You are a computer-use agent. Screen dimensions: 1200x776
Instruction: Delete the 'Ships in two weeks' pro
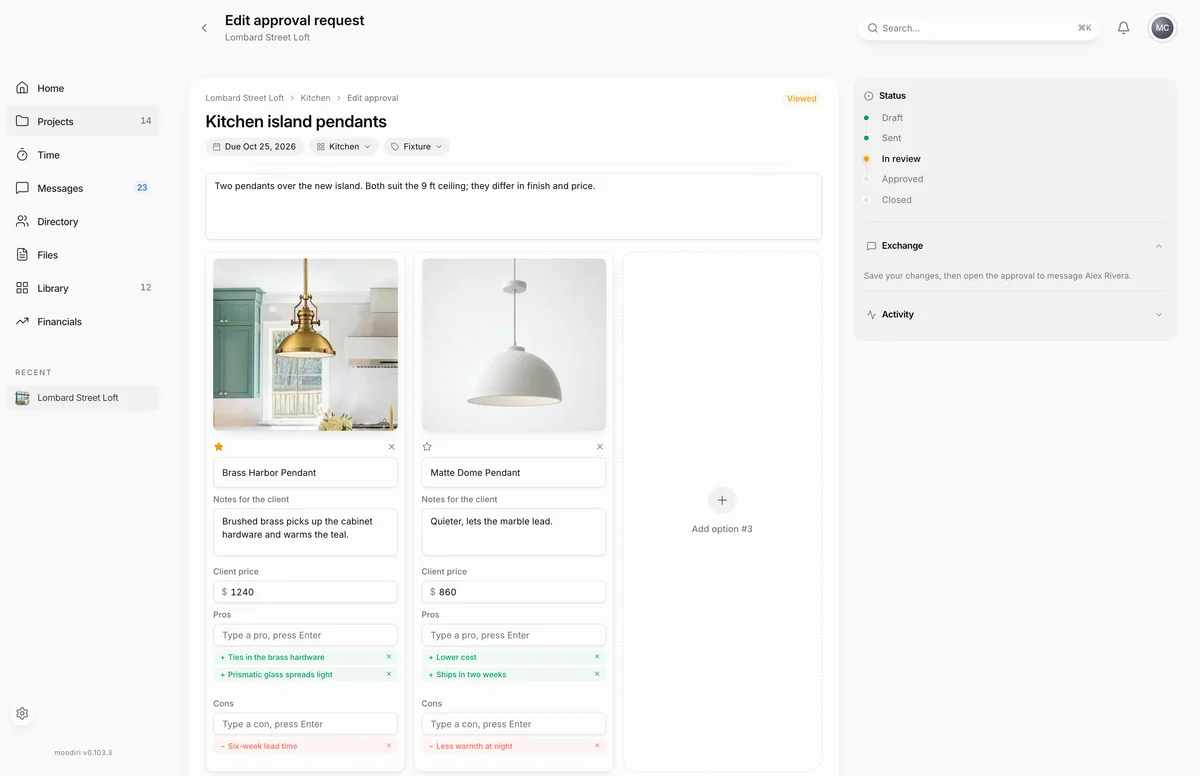[597, 674]
